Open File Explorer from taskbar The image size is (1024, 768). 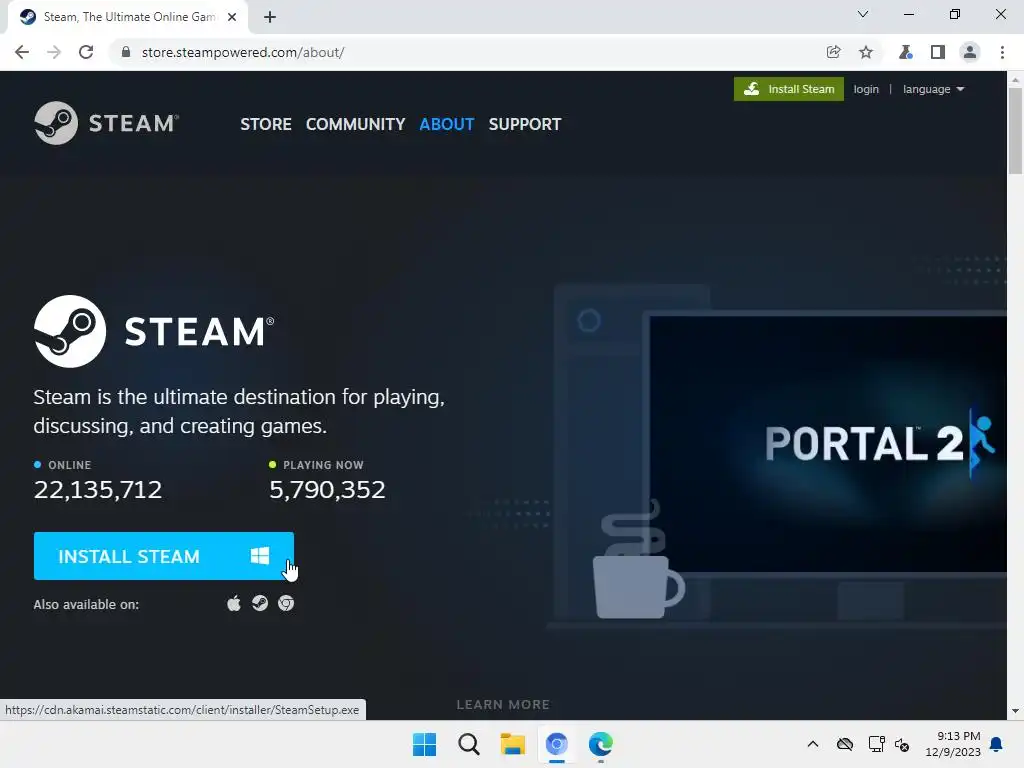513,744
